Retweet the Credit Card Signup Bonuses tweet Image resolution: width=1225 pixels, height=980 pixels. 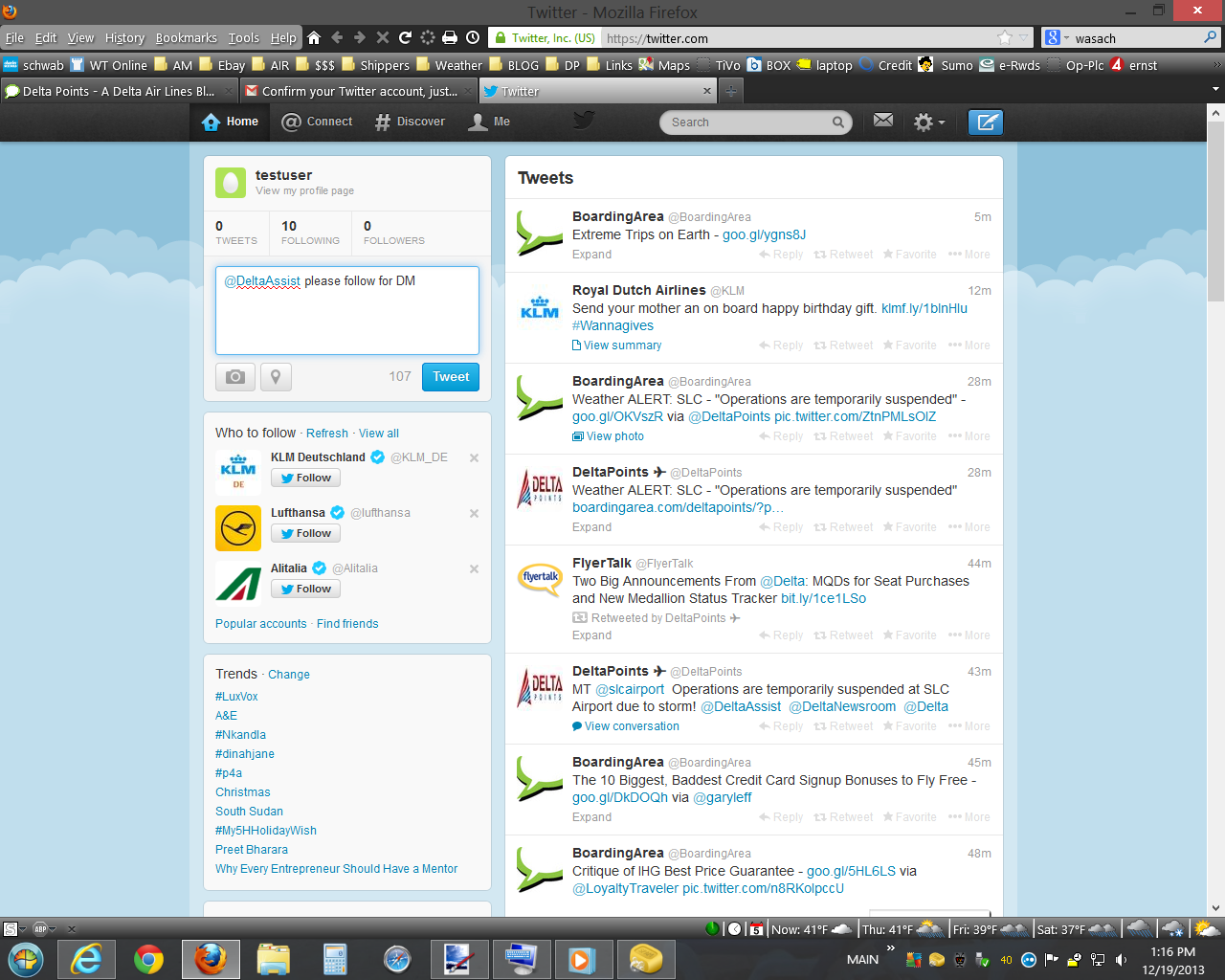click(x=843, y=817)
